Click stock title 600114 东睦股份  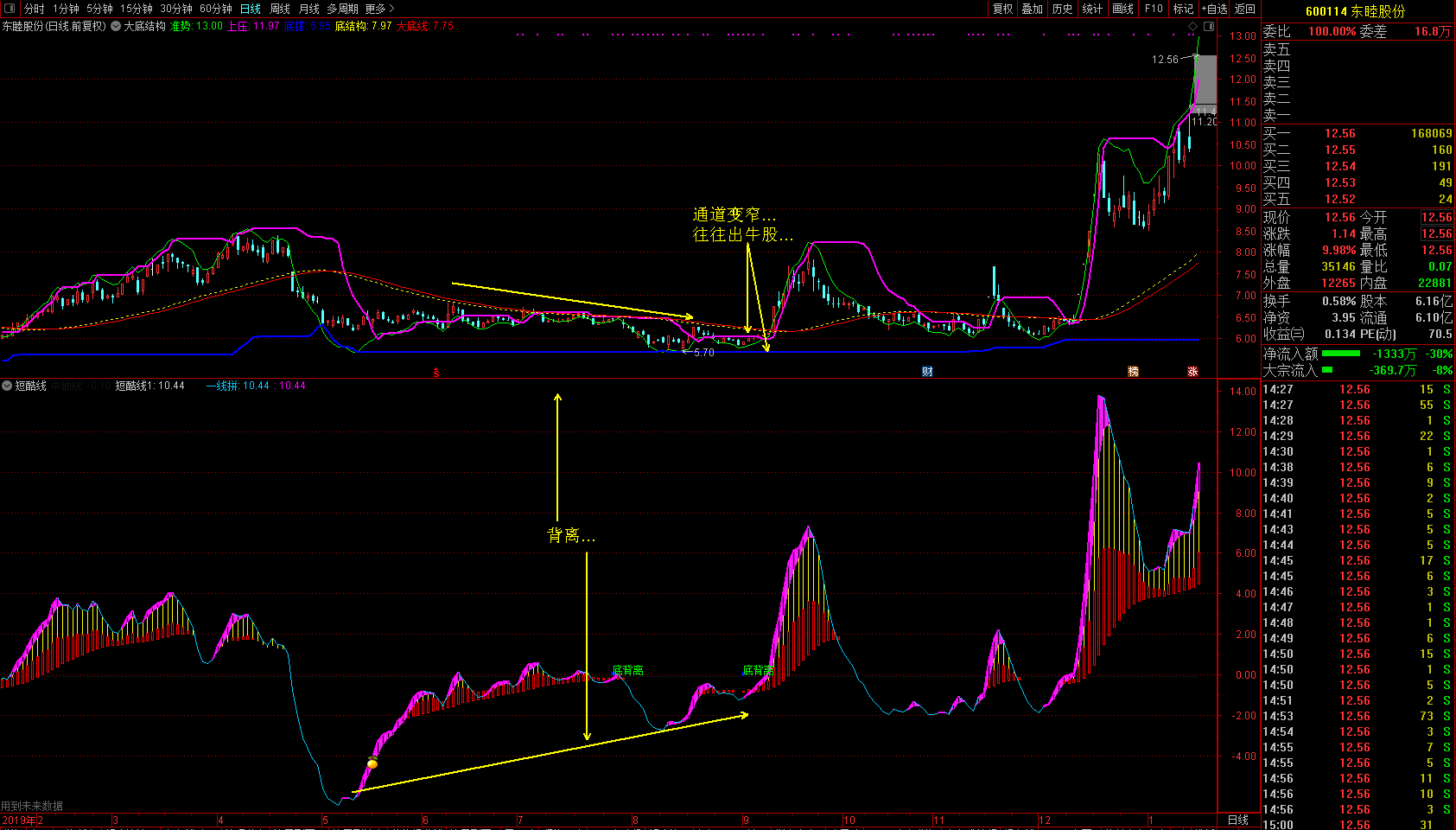[1355, 11]
